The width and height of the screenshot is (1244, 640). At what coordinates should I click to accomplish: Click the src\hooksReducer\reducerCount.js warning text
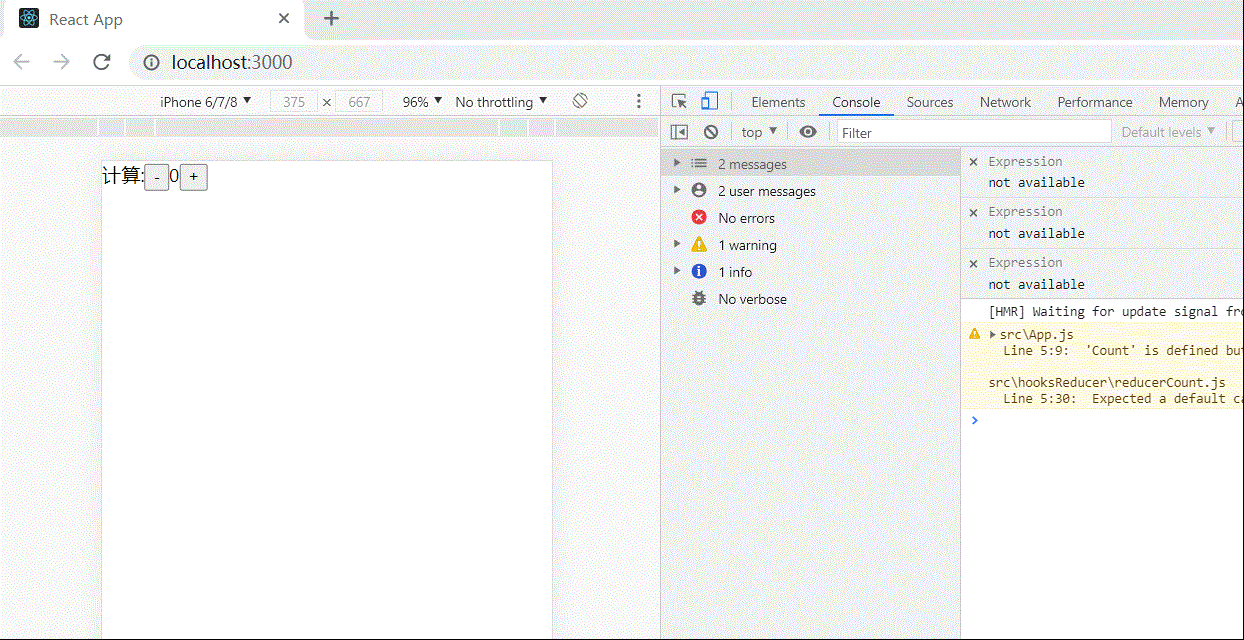[1107, 383]
